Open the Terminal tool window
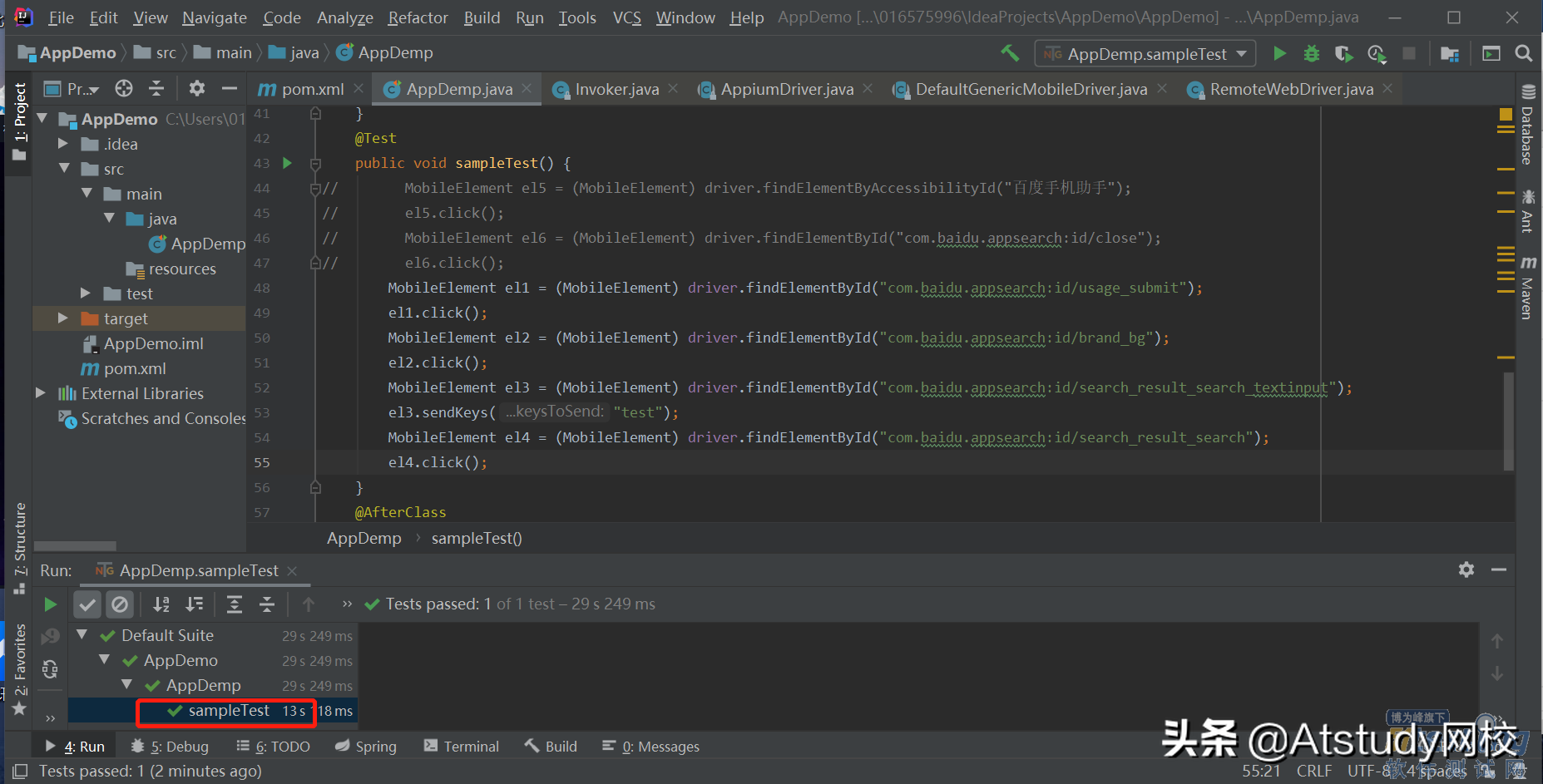 click(x=462, y=747)
